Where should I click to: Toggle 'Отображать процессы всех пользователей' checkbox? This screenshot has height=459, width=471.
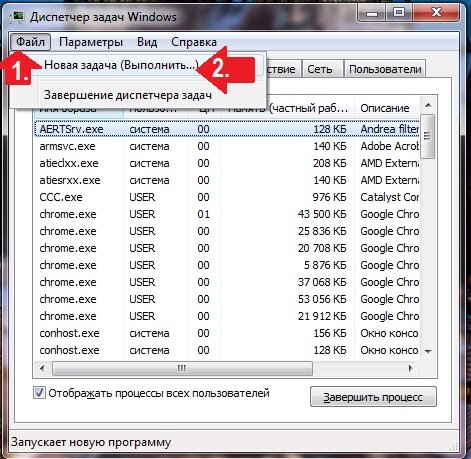coord(39,393)
